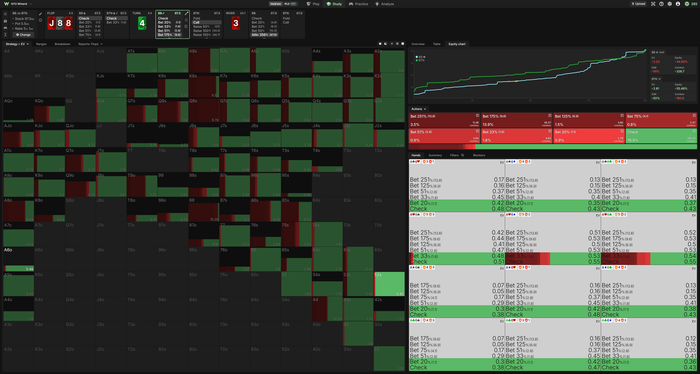Toggle the Bet 251% action filter checkbox
The image size is (700, 374).
(x=477, y=116)
